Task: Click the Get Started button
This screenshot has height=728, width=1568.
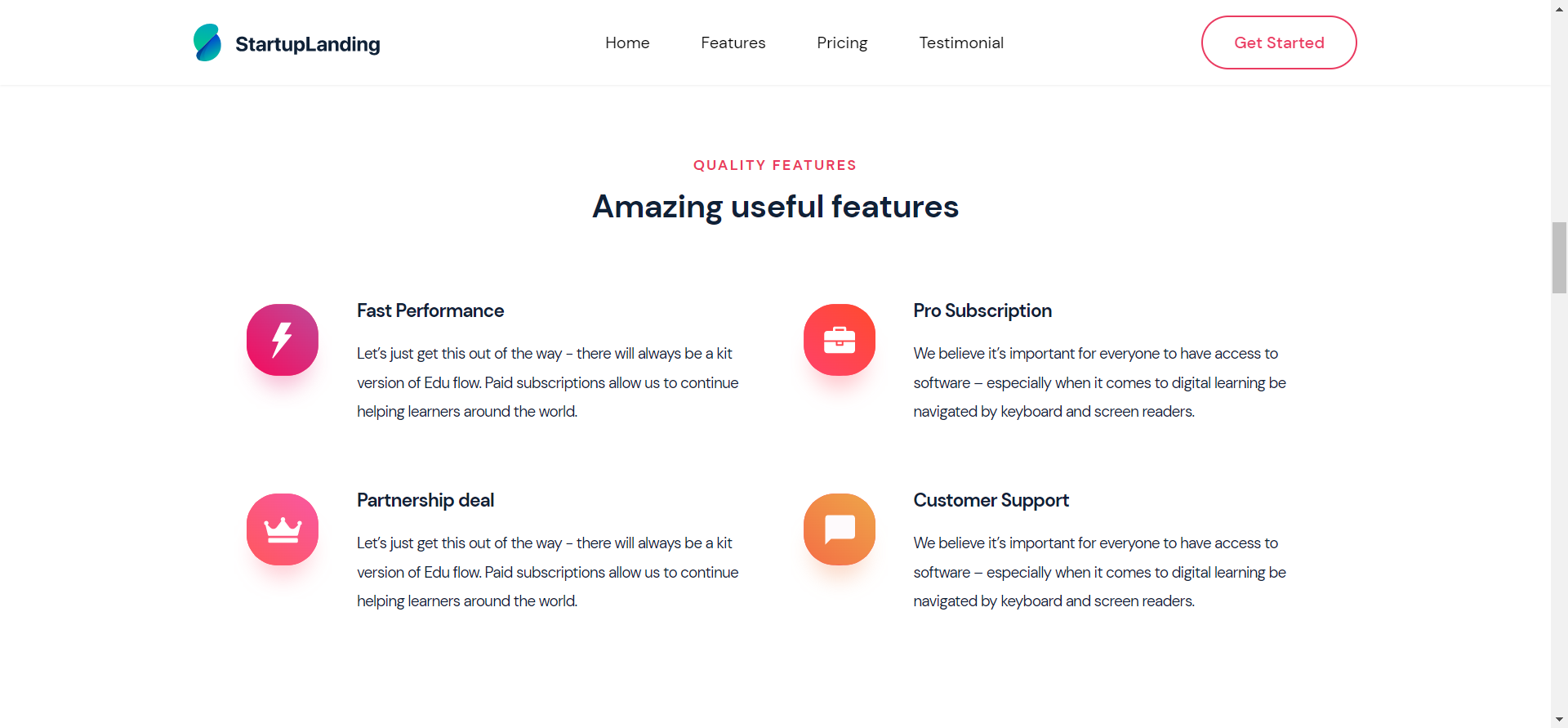Action: (x=1279, y=42)
